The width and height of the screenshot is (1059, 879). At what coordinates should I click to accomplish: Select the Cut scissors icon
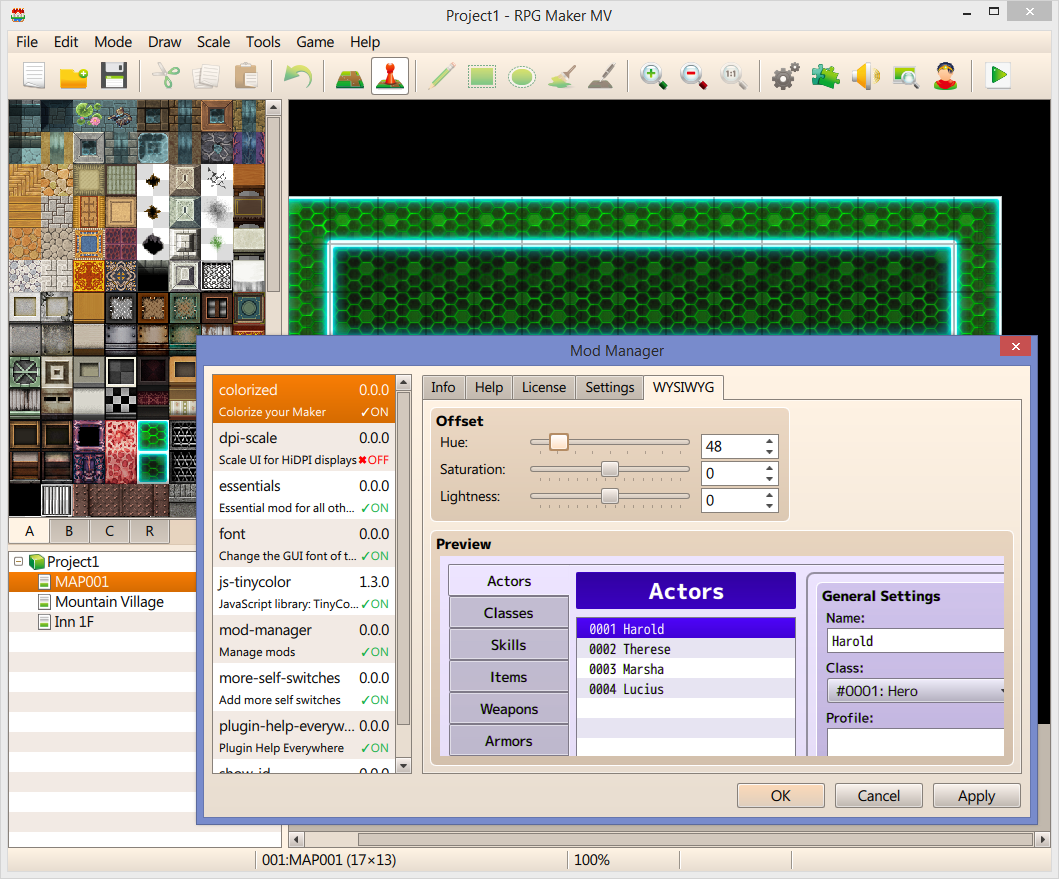(x=166, y=76)
